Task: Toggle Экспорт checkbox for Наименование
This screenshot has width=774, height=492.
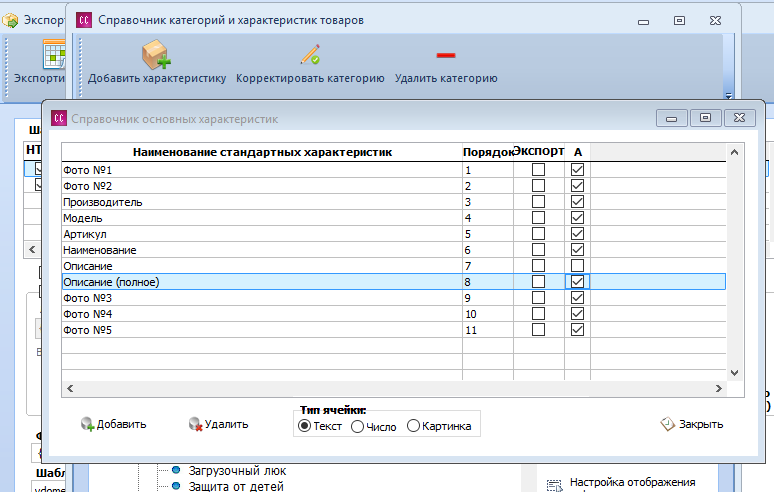Action: coord(539,250)
